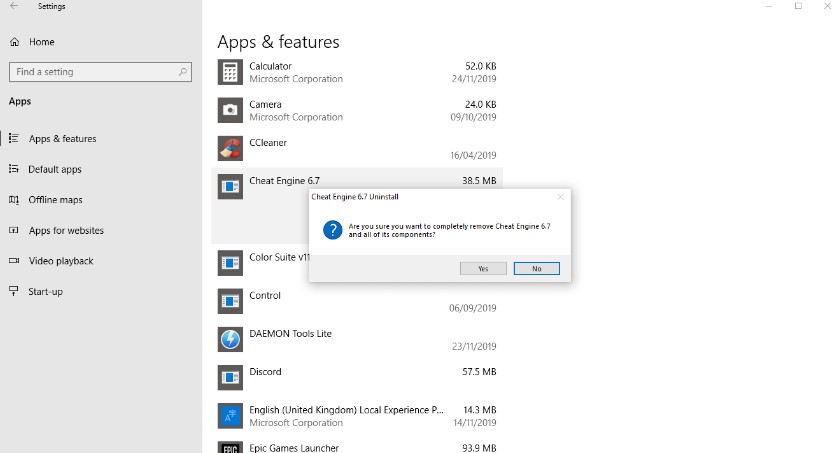Click DAEMON Tools' 23/11/2019 install date
This screenshot has height=453, width=839.
pos(474,347)
